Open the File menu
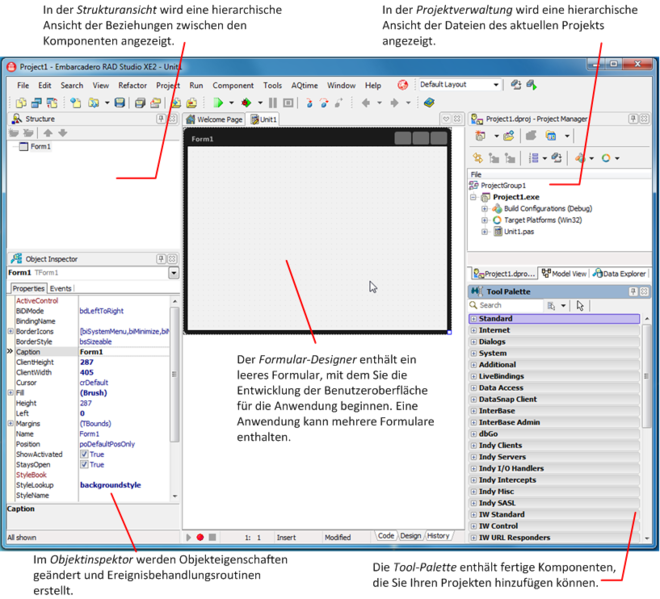Image resolution: width=660 pixels, height=599 pixels. click(x=23, y=85)
